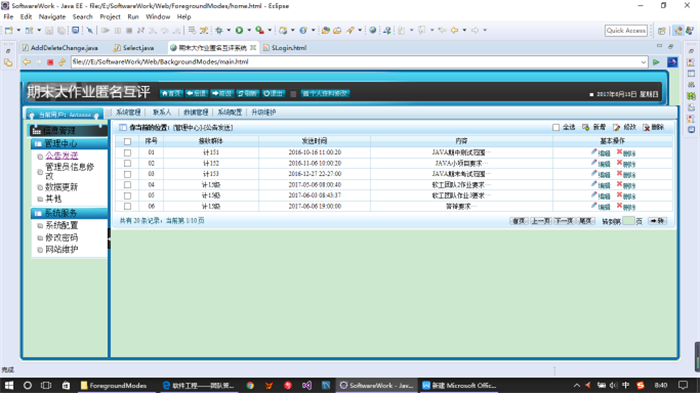Screen dimensions: 700x393
Task: Click the 个人资料修改 header button
Action: [325, 93]
